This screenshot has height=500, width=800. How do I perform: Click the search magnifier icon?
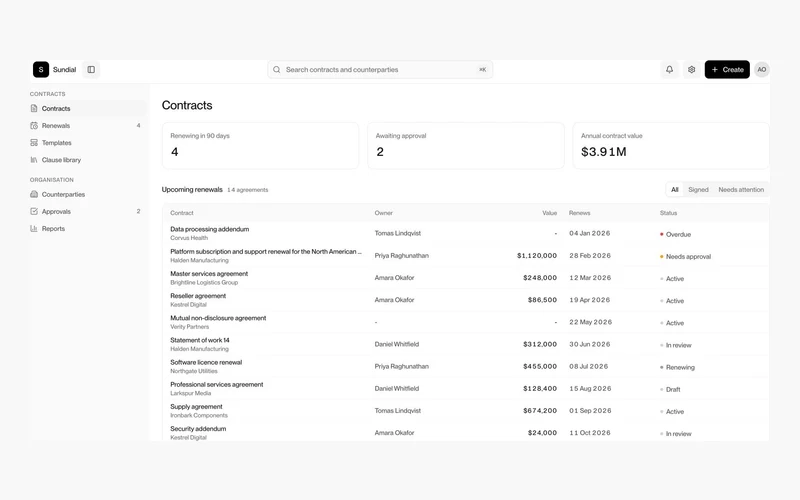277,69
